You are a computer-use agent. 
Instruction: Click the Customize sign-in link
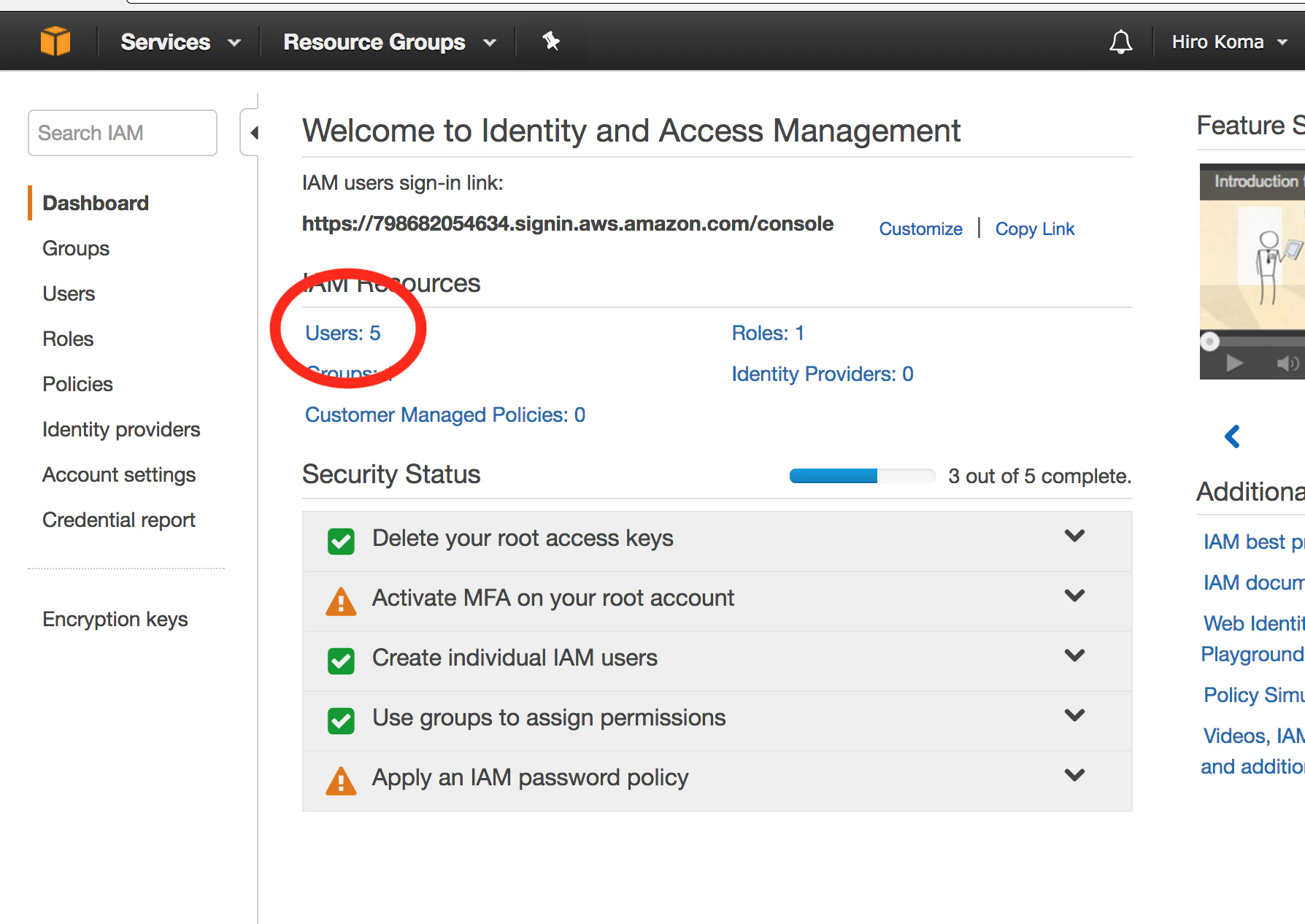pos(920,229)
